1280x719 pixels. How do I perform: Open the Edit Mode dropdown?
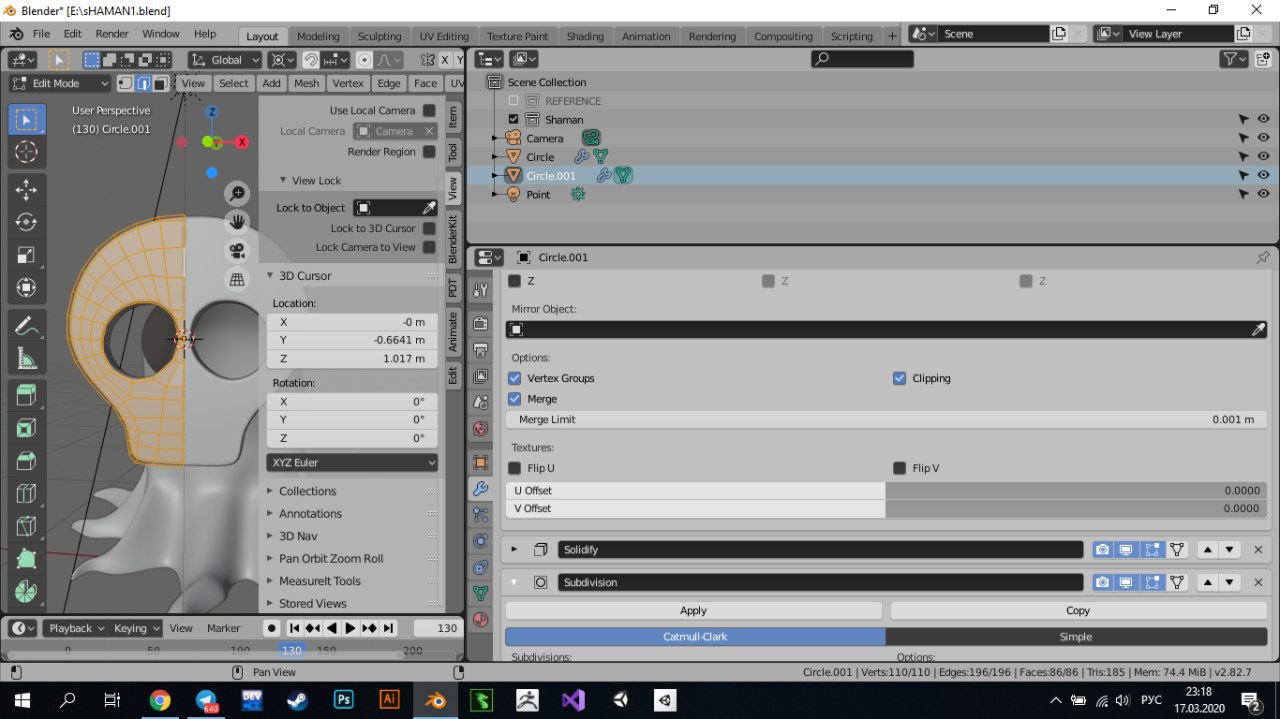(x=59, y=84)
